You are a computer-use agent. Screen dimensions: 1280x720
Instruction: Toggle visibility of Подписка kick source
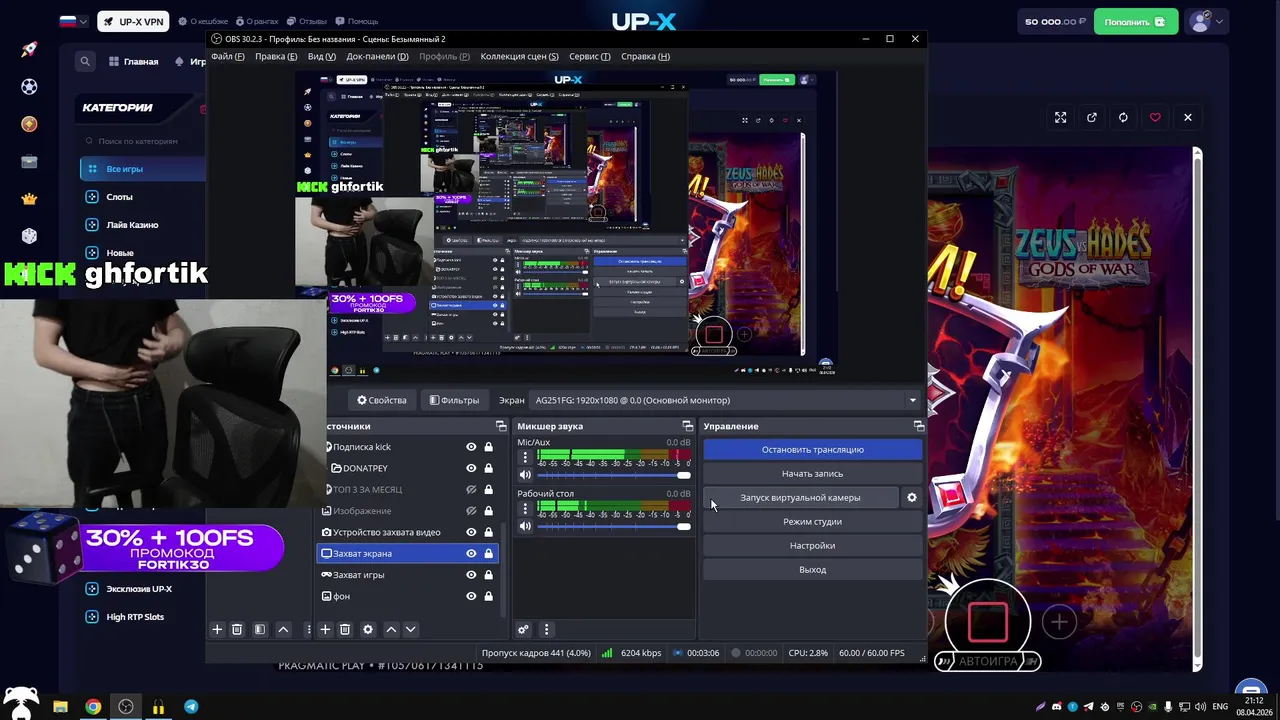pyautogui.click(x=471, y=447)
